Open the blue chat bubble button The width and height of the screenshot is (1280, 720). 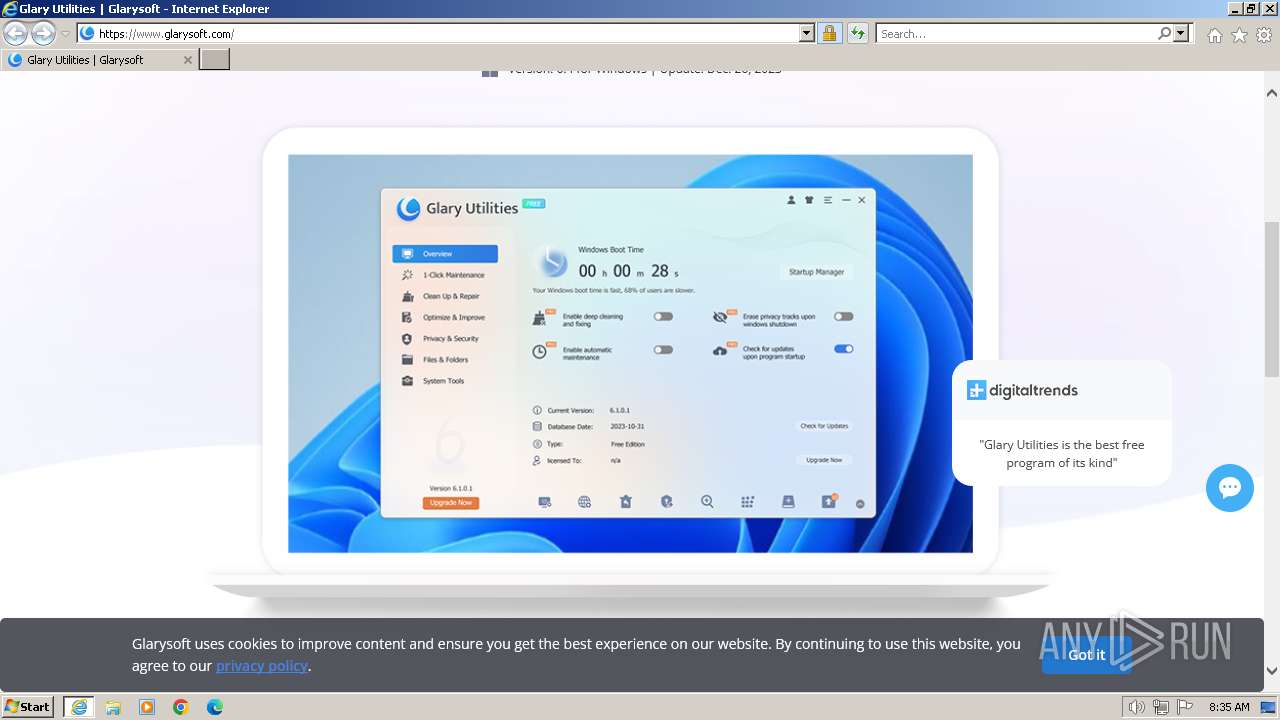pos(1230,488)
